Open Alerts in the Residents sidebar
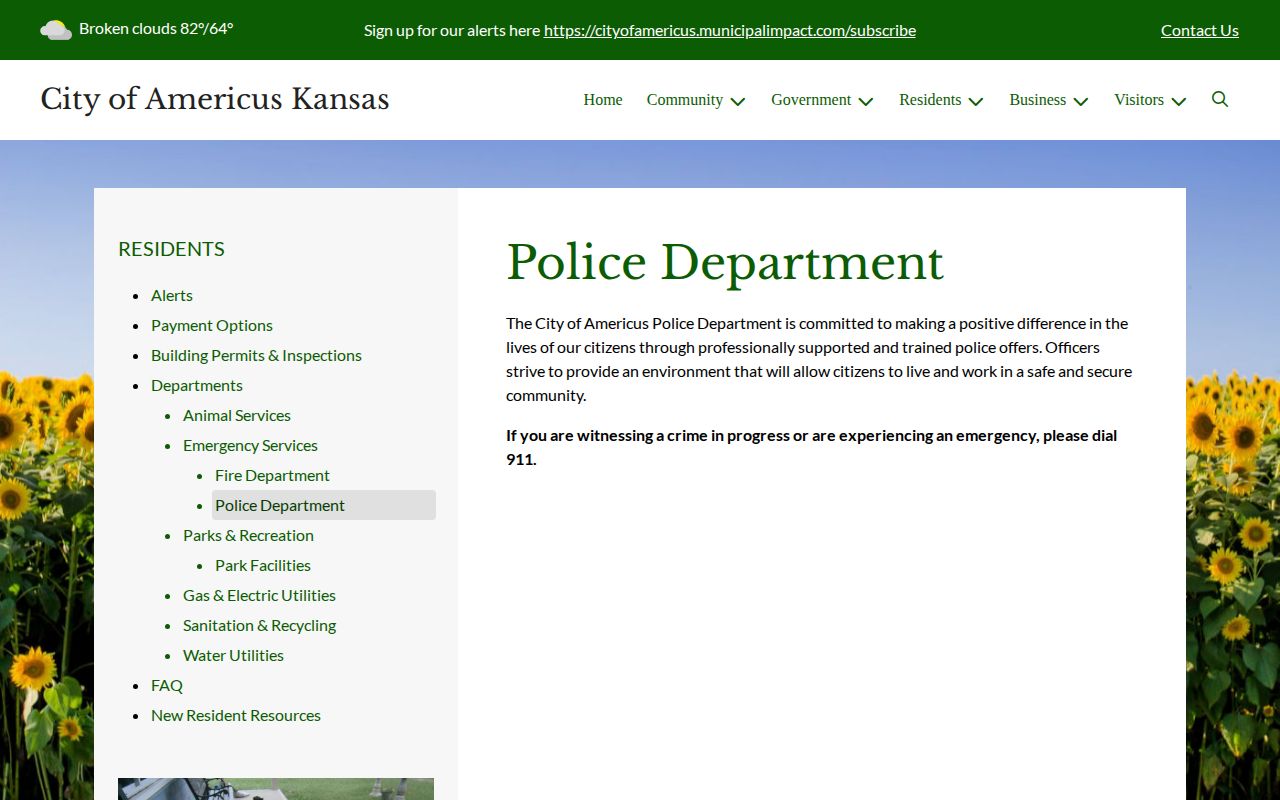The height and width of the screenshot is (800, 1280). pyautogui.click(x=172, y=295)
